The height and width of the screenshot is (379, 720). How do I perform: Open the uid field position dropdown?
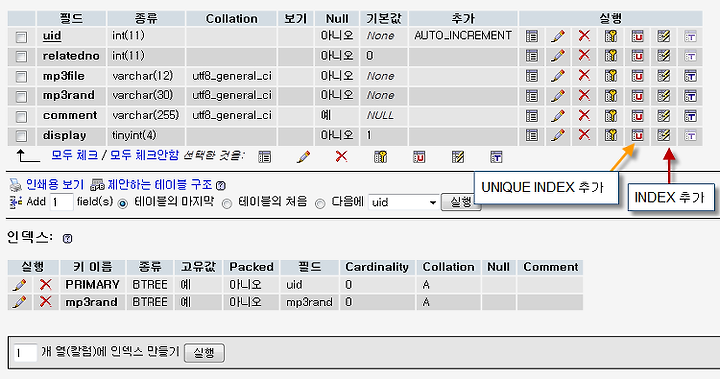(x=403, y=202)
